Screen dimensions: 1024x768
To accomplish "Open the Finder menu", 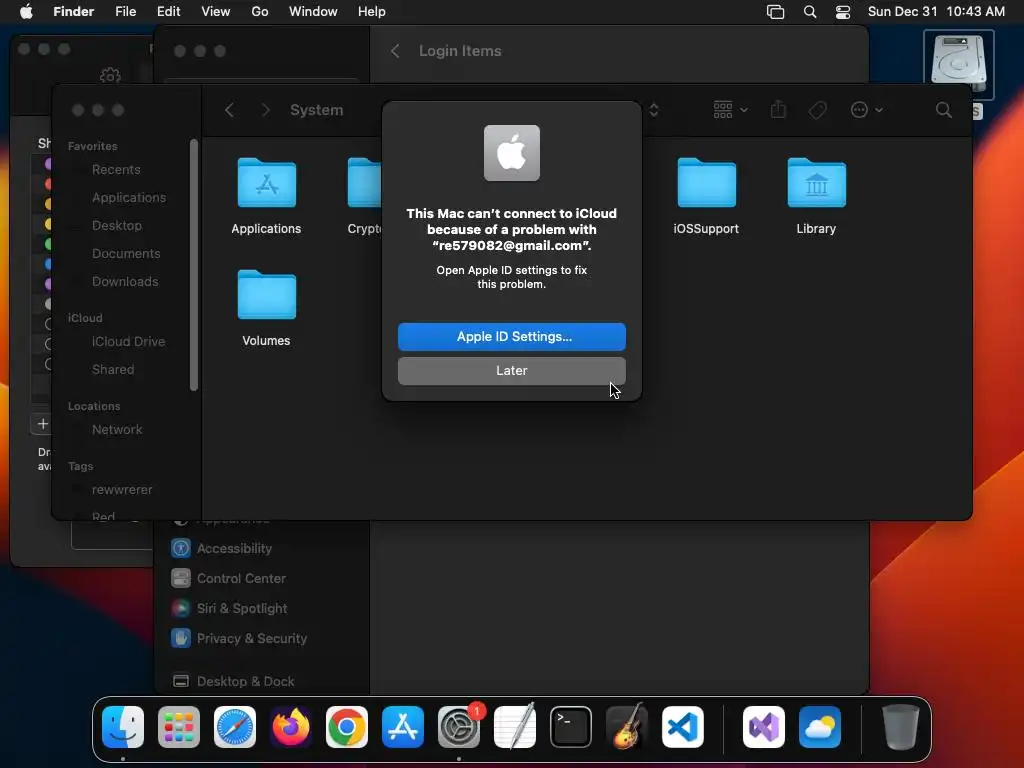I will click(x=73, y=12).
